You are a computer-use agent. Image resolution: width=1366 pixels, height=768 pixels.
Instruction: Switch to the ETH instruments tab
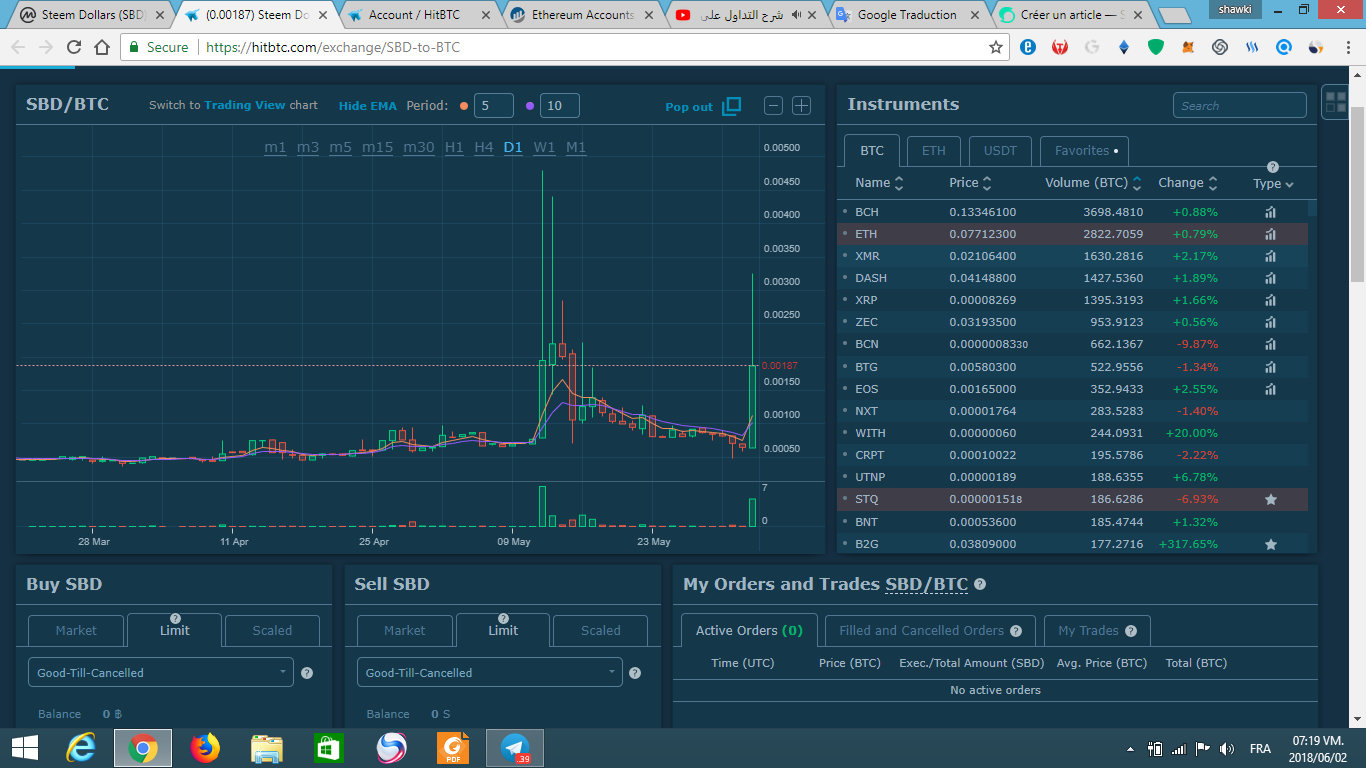click(934, 151)
